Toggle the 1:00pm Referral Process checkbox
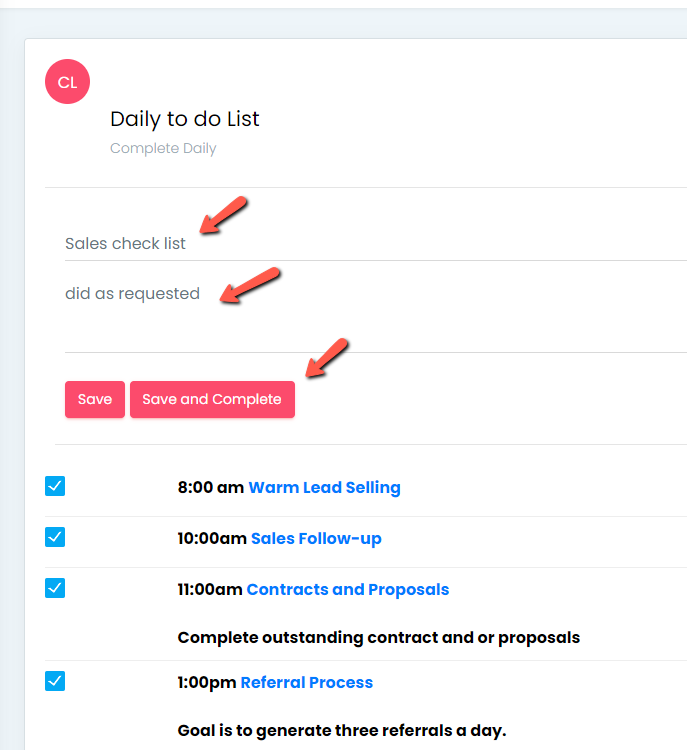The height and width of the screenshot is (750, 687). click(x=55, y=681)
